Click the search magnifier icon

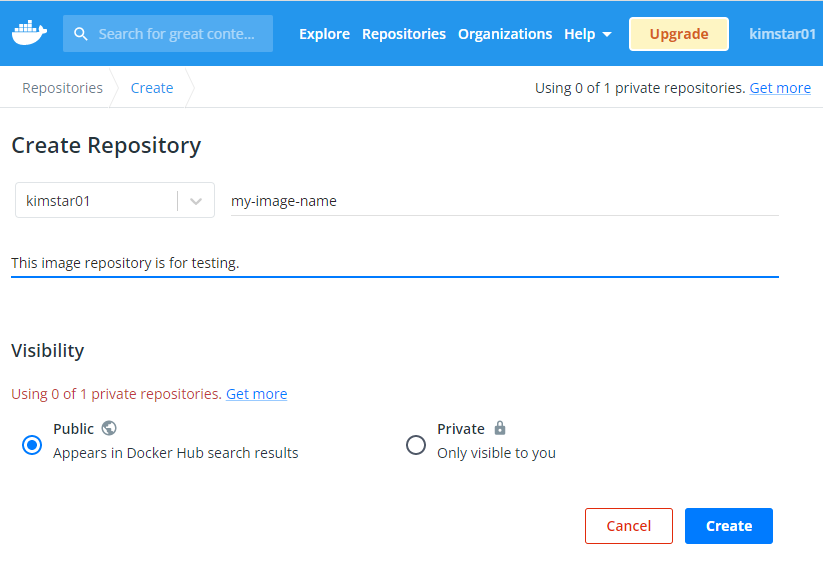(80, 34)
